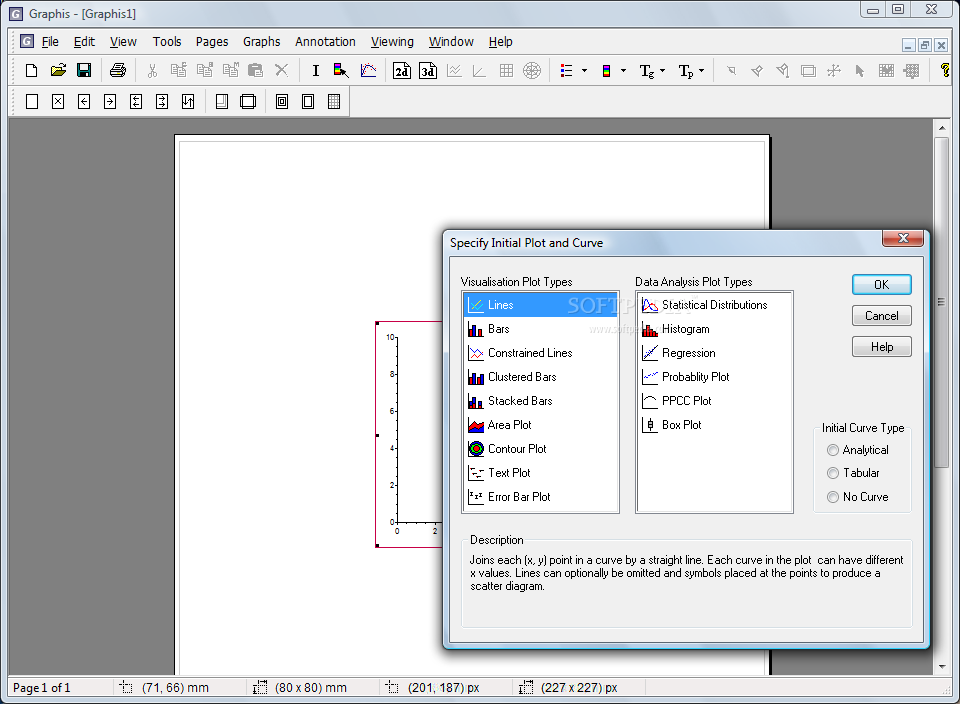Screen dimensions: 960x704
Task: Select Regression plot type
Action: 714,353
